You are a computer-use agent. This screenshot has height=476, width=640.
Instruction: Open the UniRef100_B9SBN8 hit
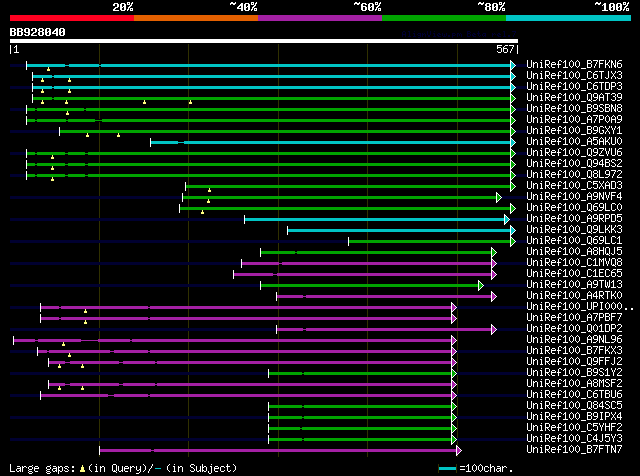(574, 109)
